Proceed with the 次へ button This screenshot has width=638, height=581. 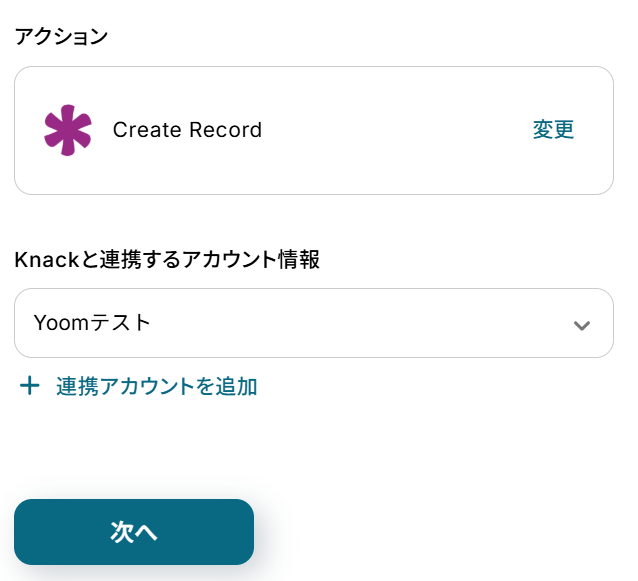pos(134,532)
